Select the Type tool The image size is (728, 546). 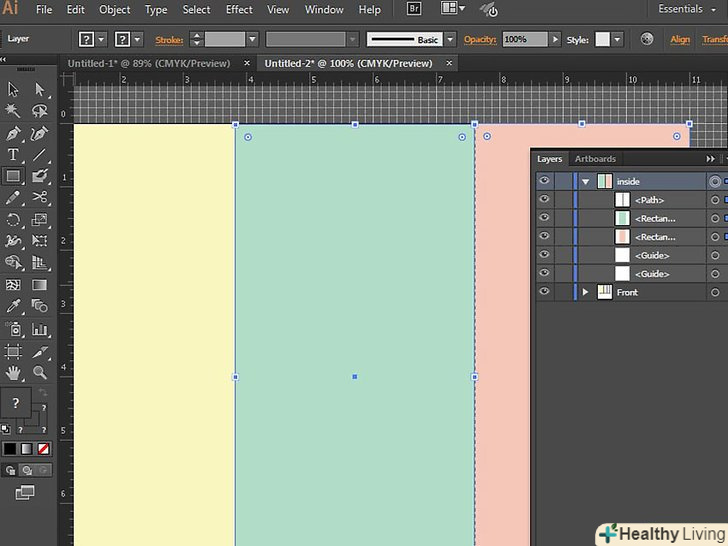point(13,155)
